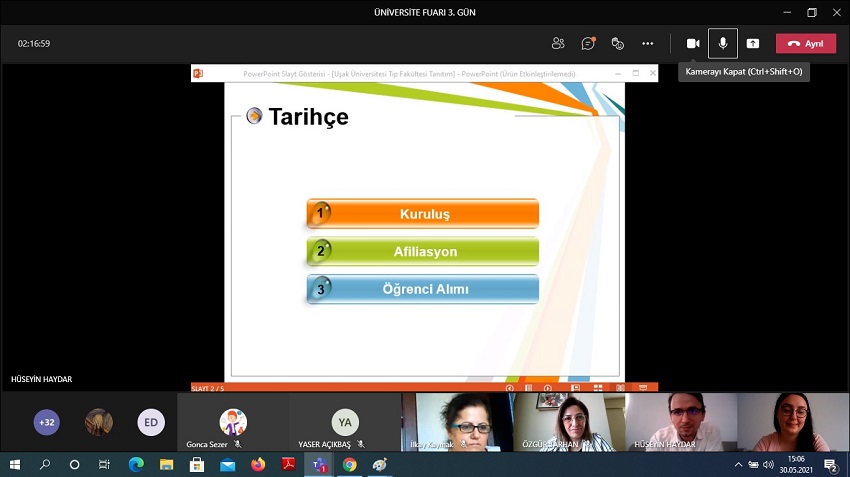Turn off the camera in the meeting

point(692,43)
